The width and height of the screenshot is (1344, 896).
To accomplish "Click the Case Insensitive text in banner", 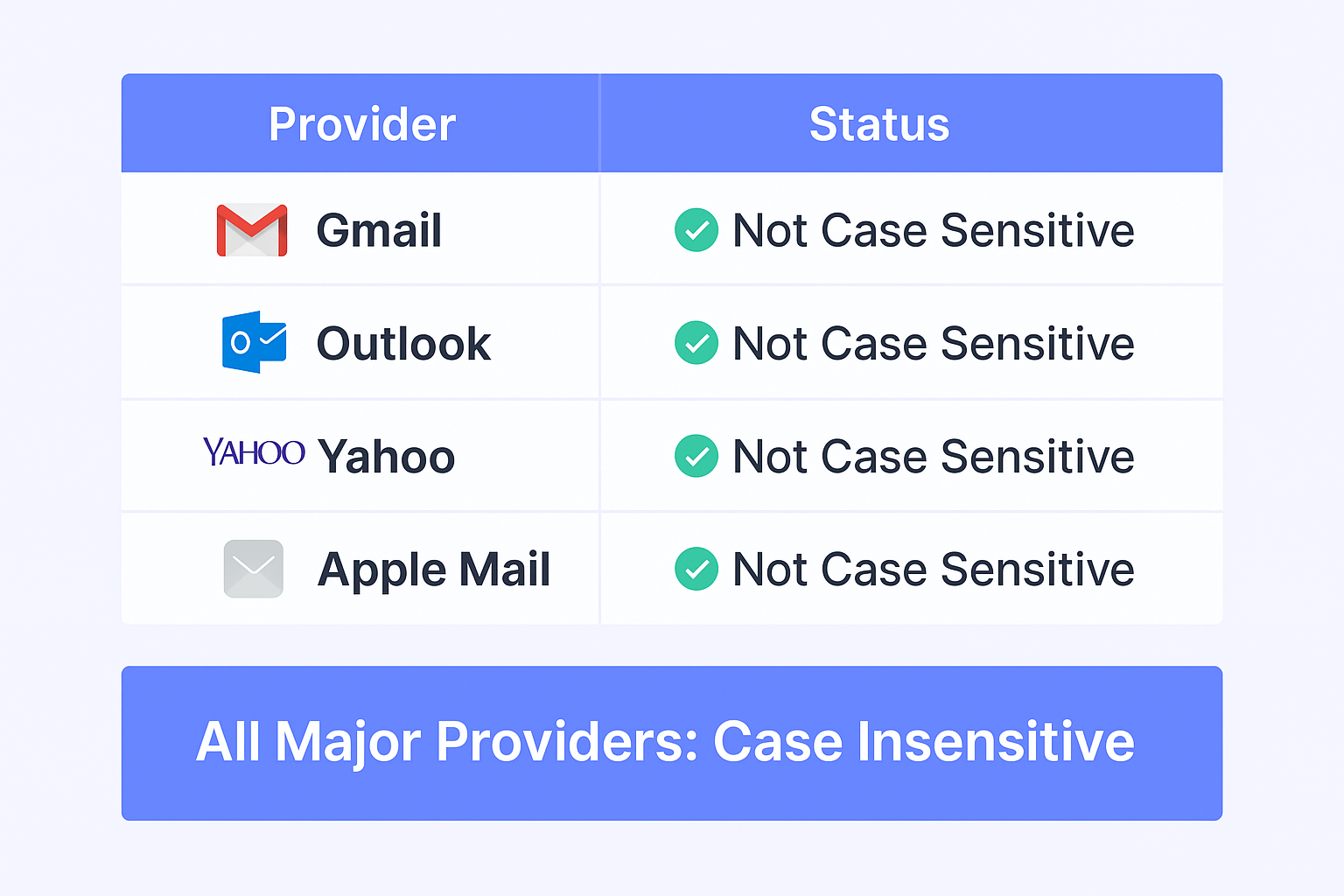I will [924, 742].
